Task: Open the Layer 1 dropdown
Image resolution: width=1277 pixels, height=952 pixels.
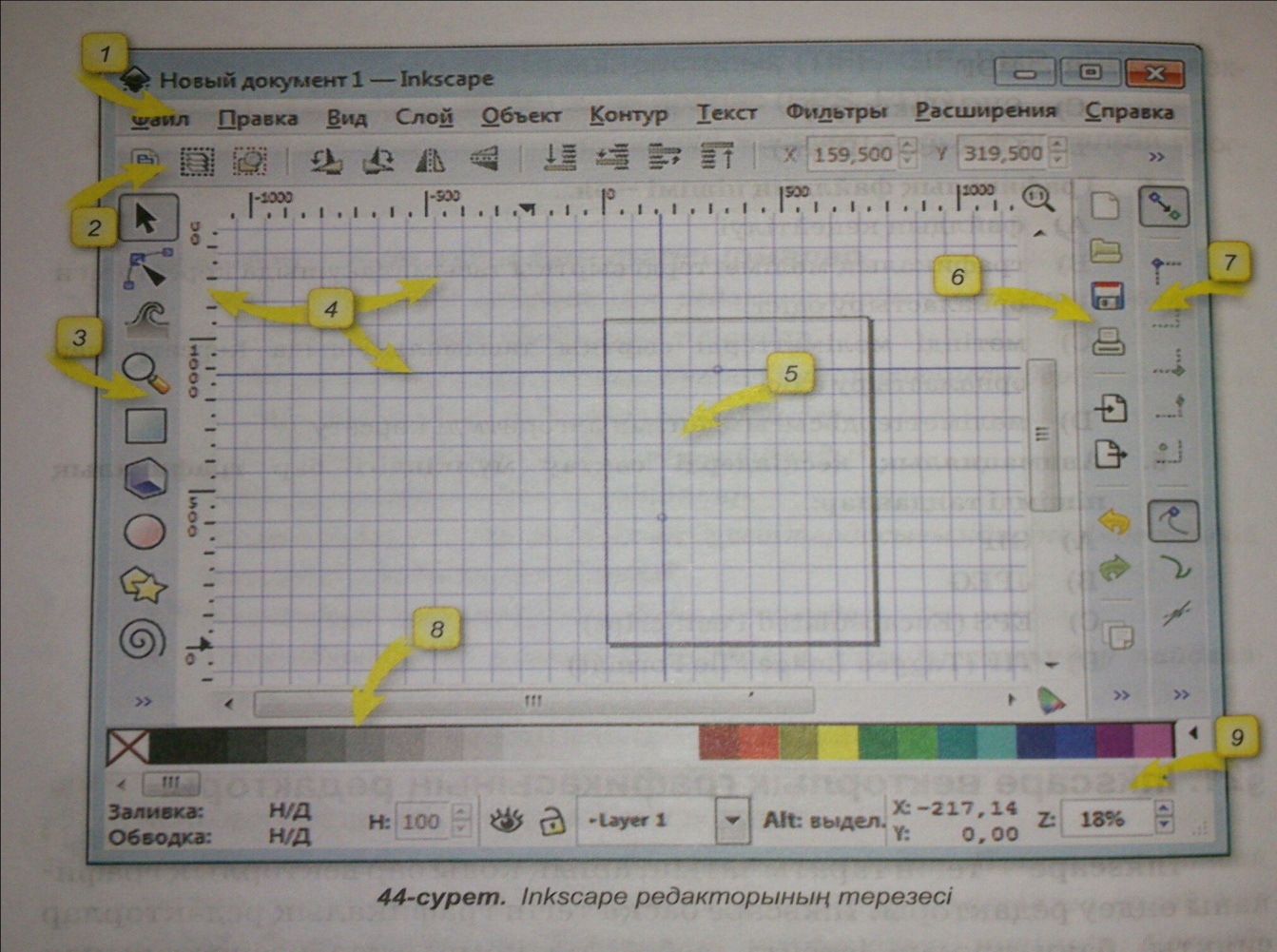Action: pos(731,820)
